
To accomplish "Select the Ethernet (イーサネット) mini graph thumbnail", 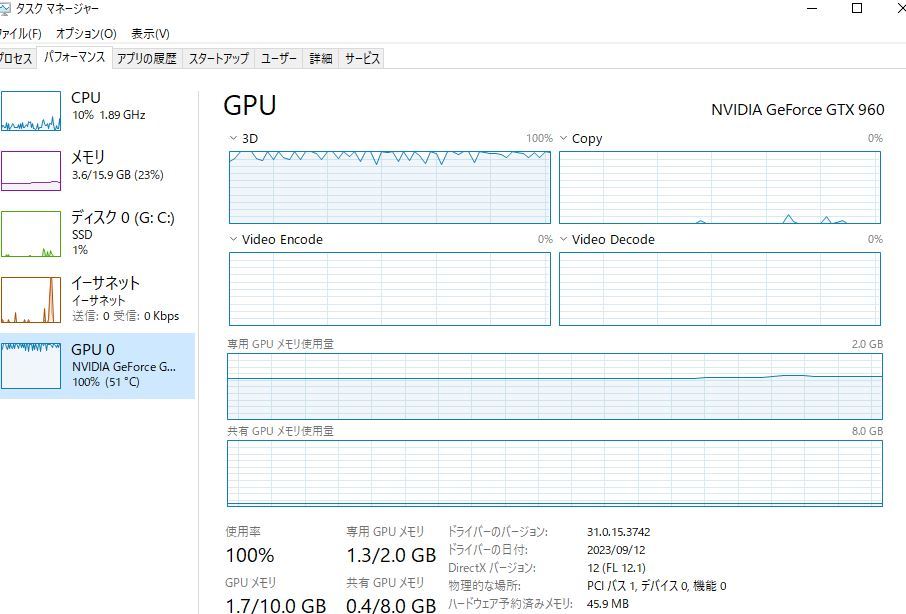I will [31, 299].
